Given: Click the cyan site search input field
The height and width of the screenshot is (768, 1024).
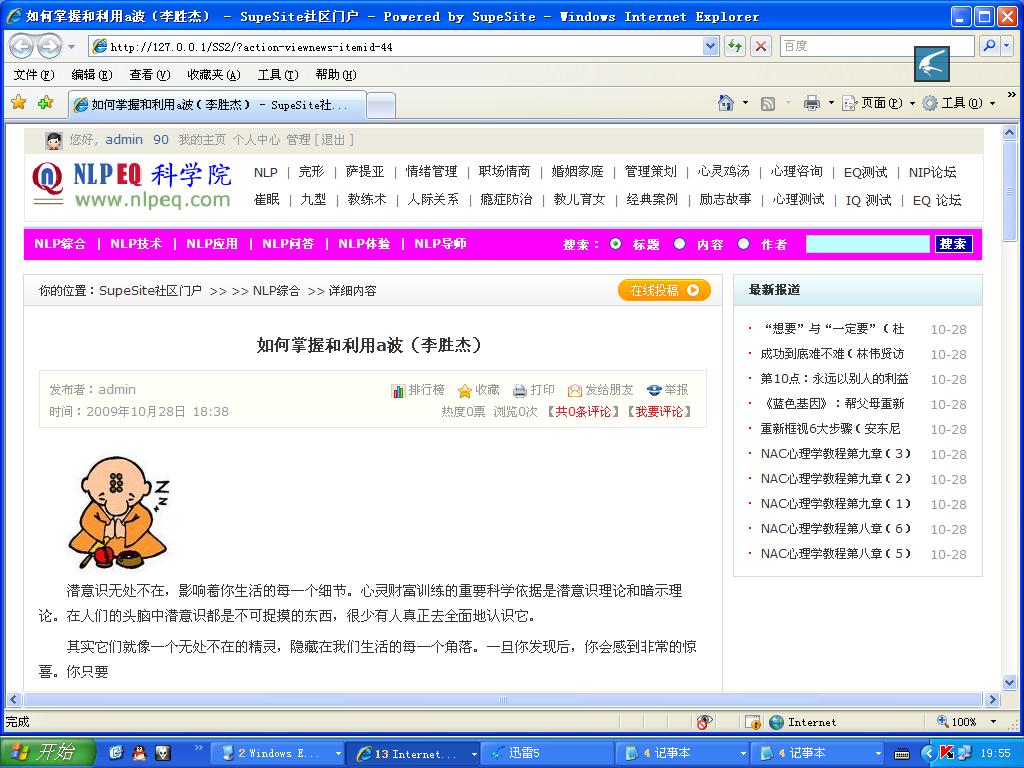Looking at the screenshot, I should [867, 244].
